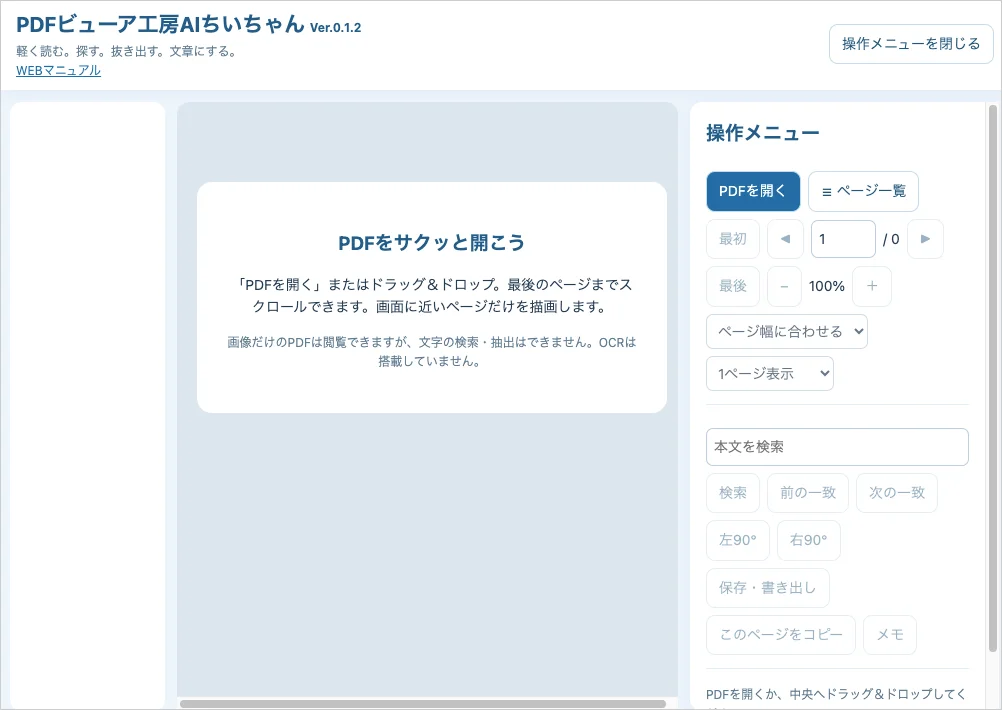1002x710 pixels.
Task: Click the 検索 button
Action: pyautogui.click(x=732, y=493)
